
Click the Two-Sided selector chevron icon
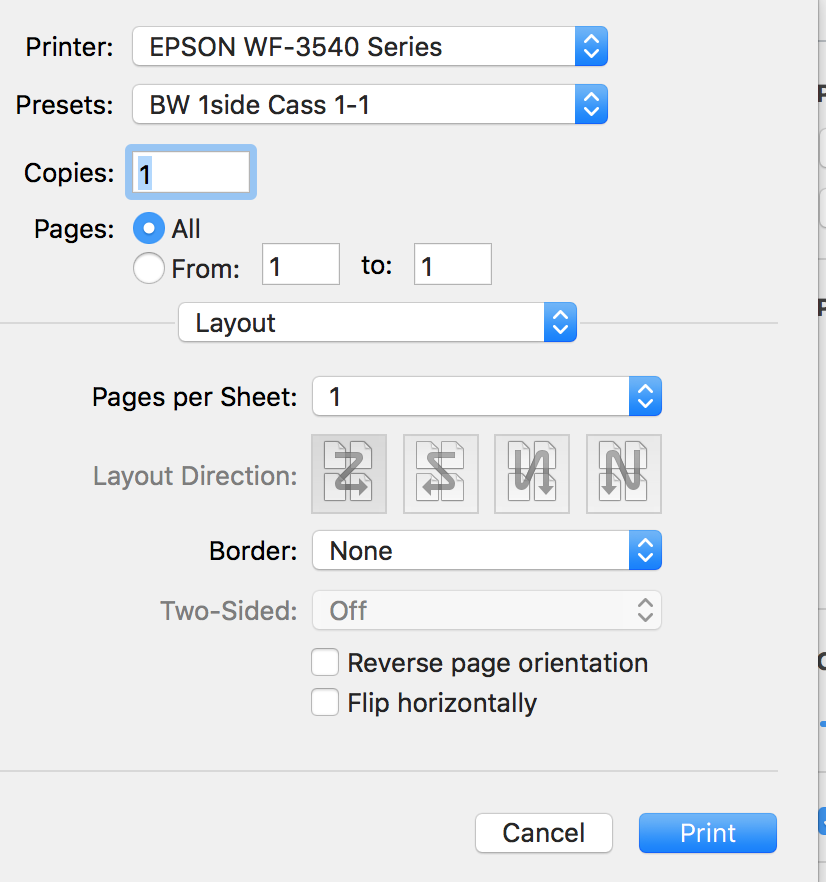[646, 610]
